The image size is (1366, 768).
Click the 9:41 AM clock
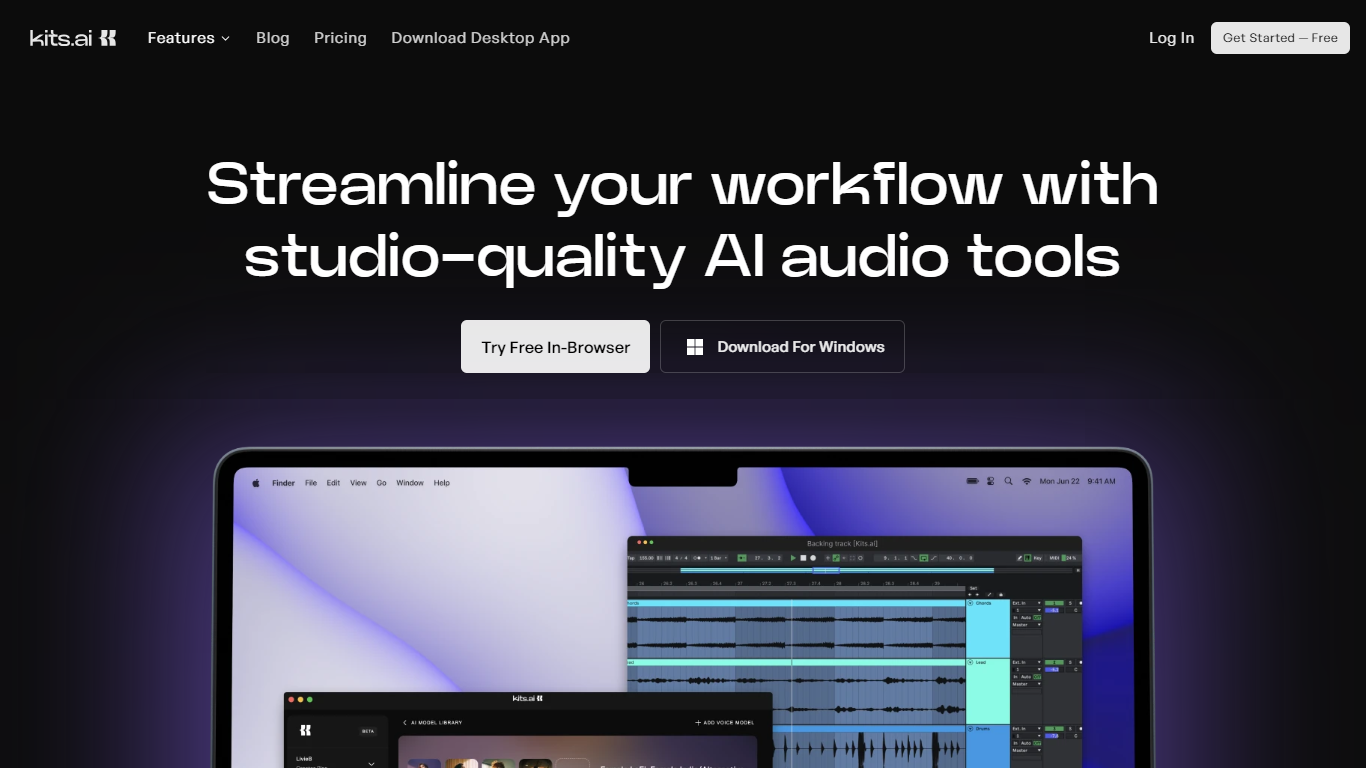tap(1101, 481)
